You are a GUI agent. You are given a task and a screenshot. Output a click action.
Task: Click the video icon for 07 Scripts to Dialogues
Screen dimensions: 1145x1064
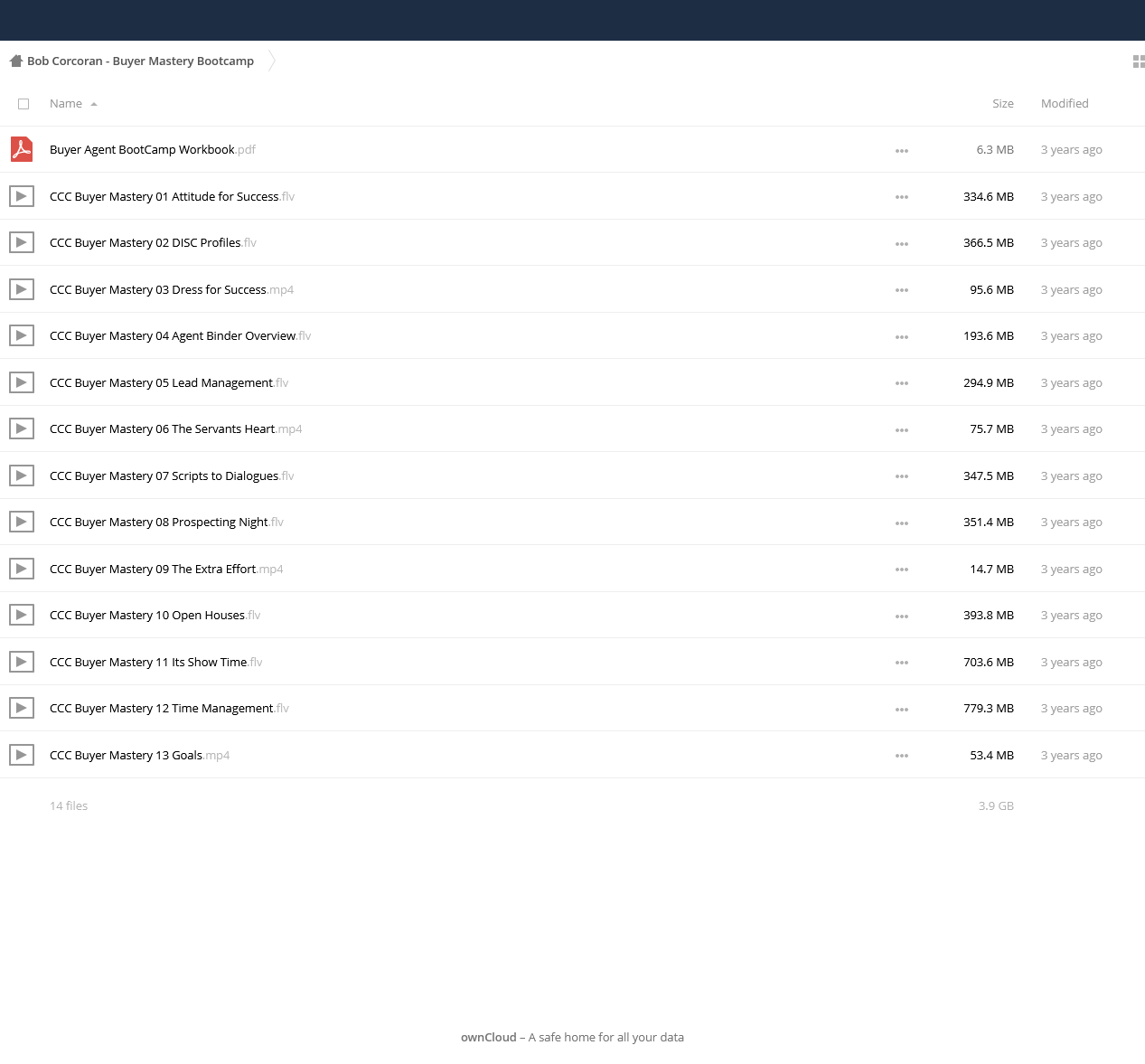[x=22, y=476]
